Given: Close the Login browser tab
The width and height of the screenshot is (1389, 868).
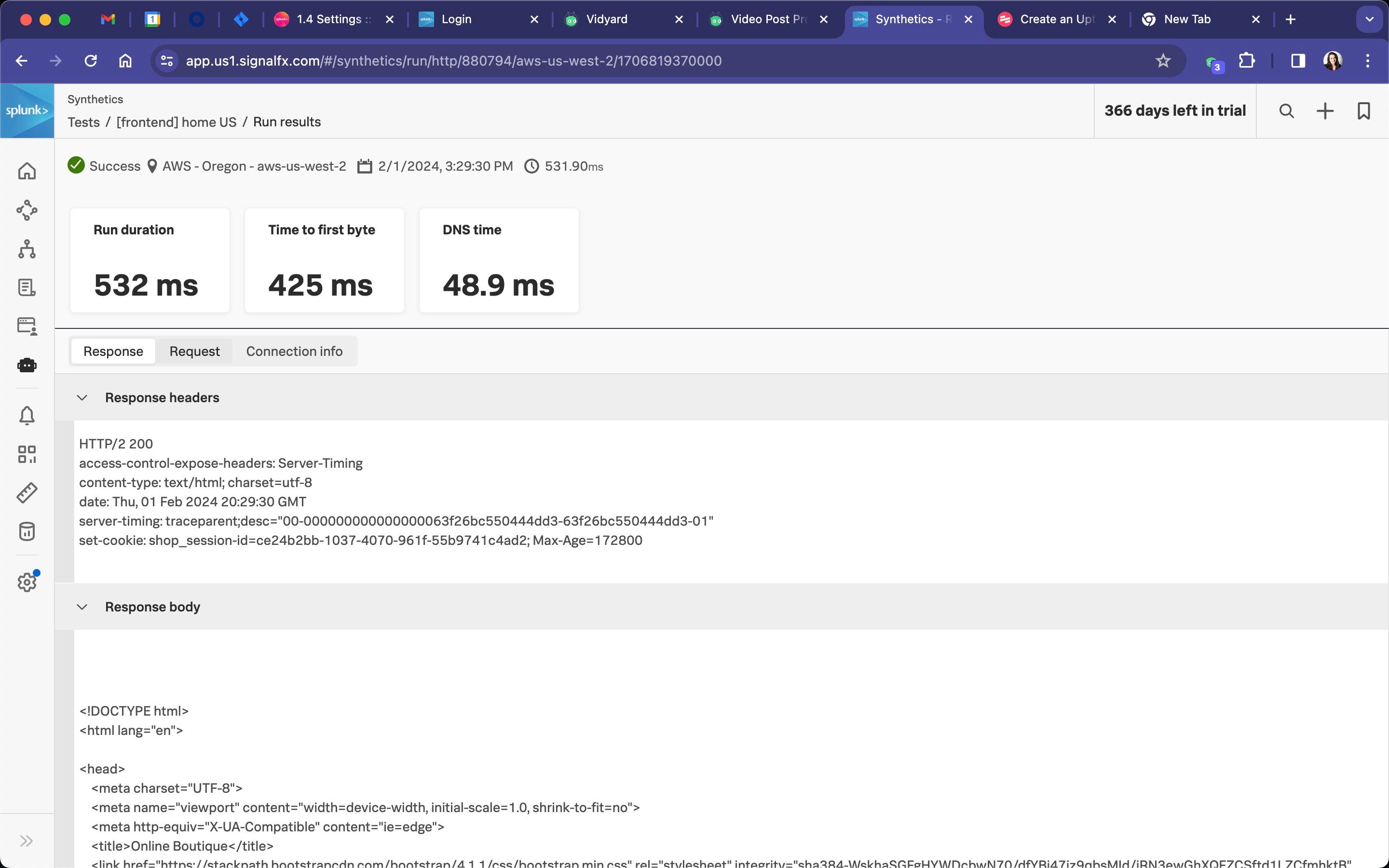Looking at the screenshot, I should coord(534,19).
